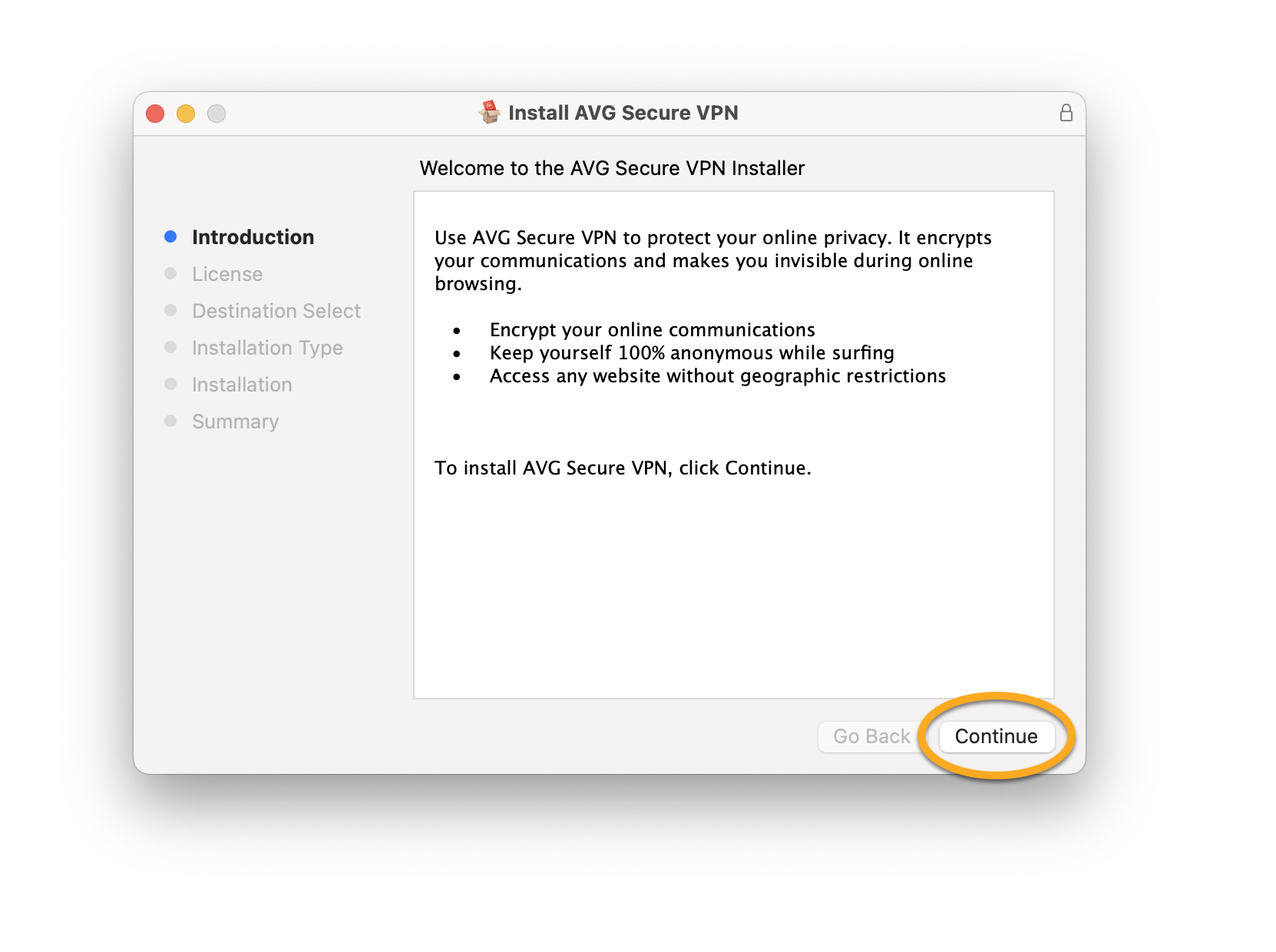
Task: Close the installer with the red button
Action: (155, 114)
